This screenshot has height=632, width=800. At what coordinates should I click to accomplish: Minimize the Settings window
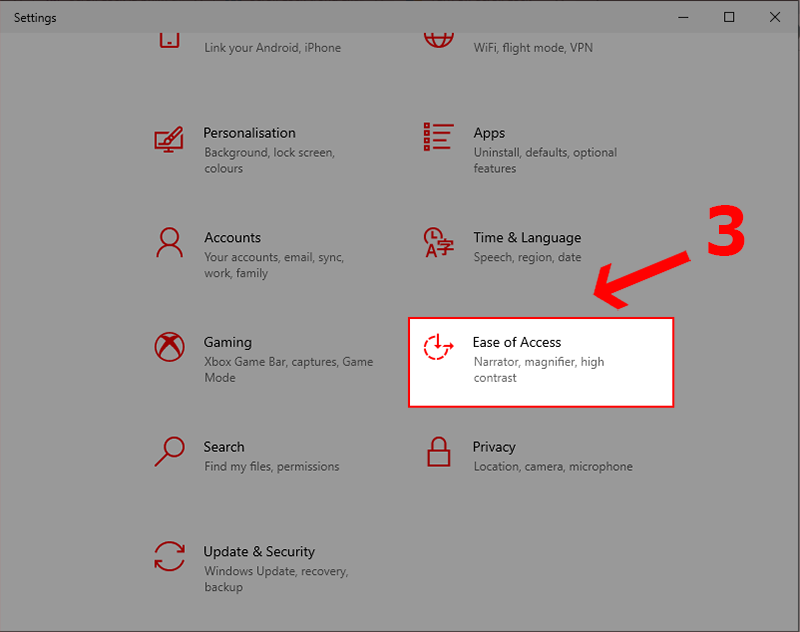click(683, 17)
